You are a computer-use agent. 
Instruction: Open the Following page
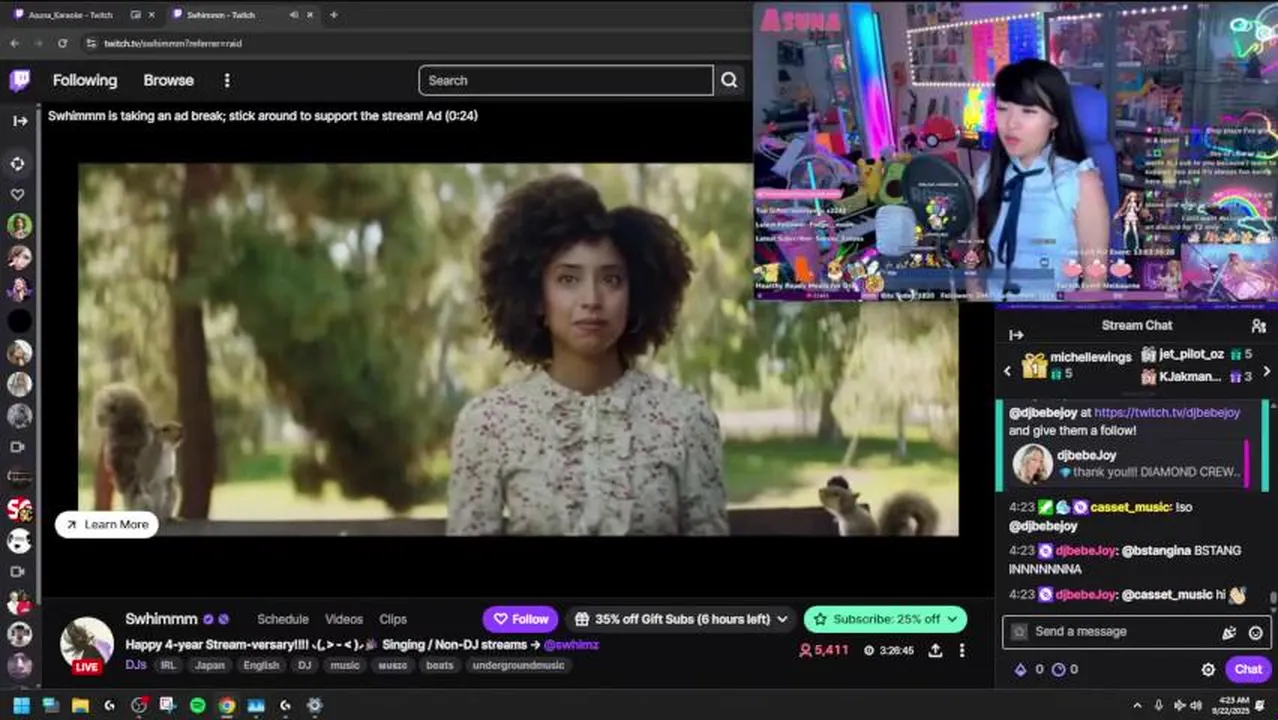click(85, 80)
